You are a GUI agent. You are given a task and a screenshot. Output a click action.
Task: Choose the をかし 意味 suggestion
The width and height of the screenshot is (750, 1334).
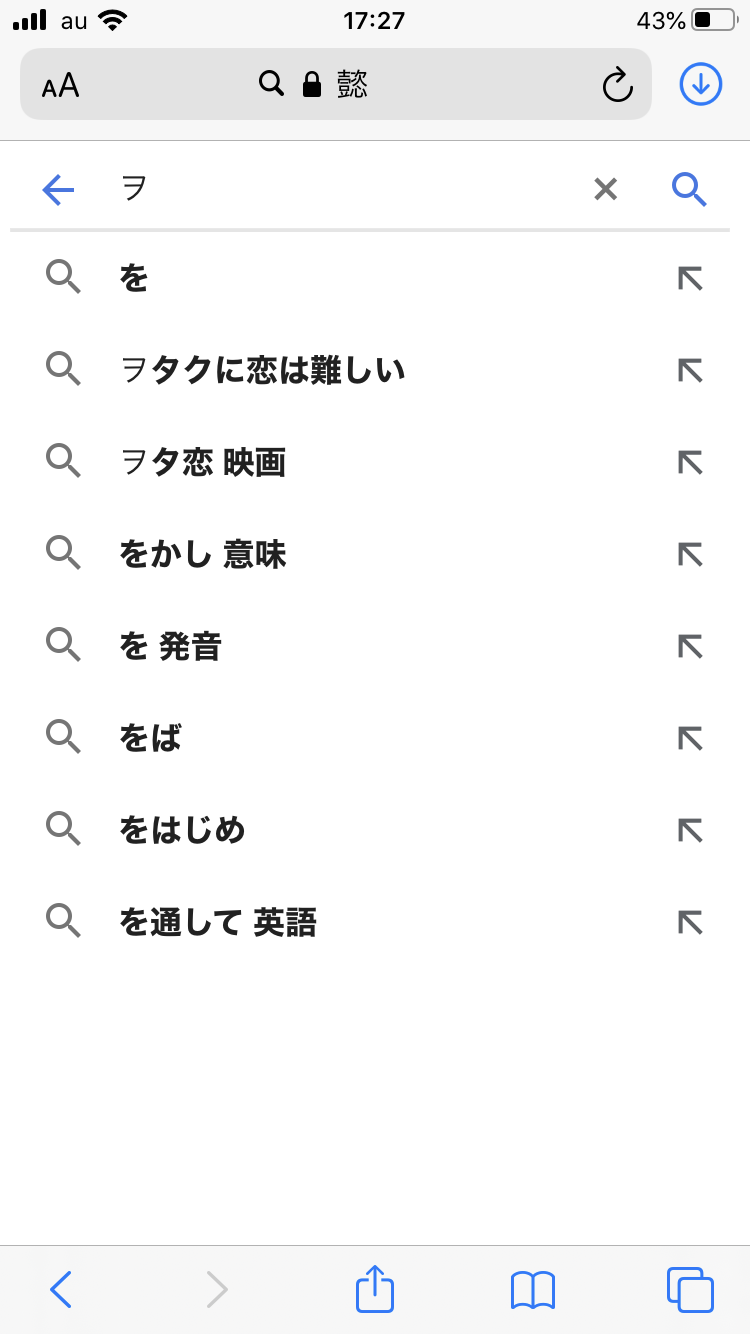pyautogui.click(x=202, y=554)
